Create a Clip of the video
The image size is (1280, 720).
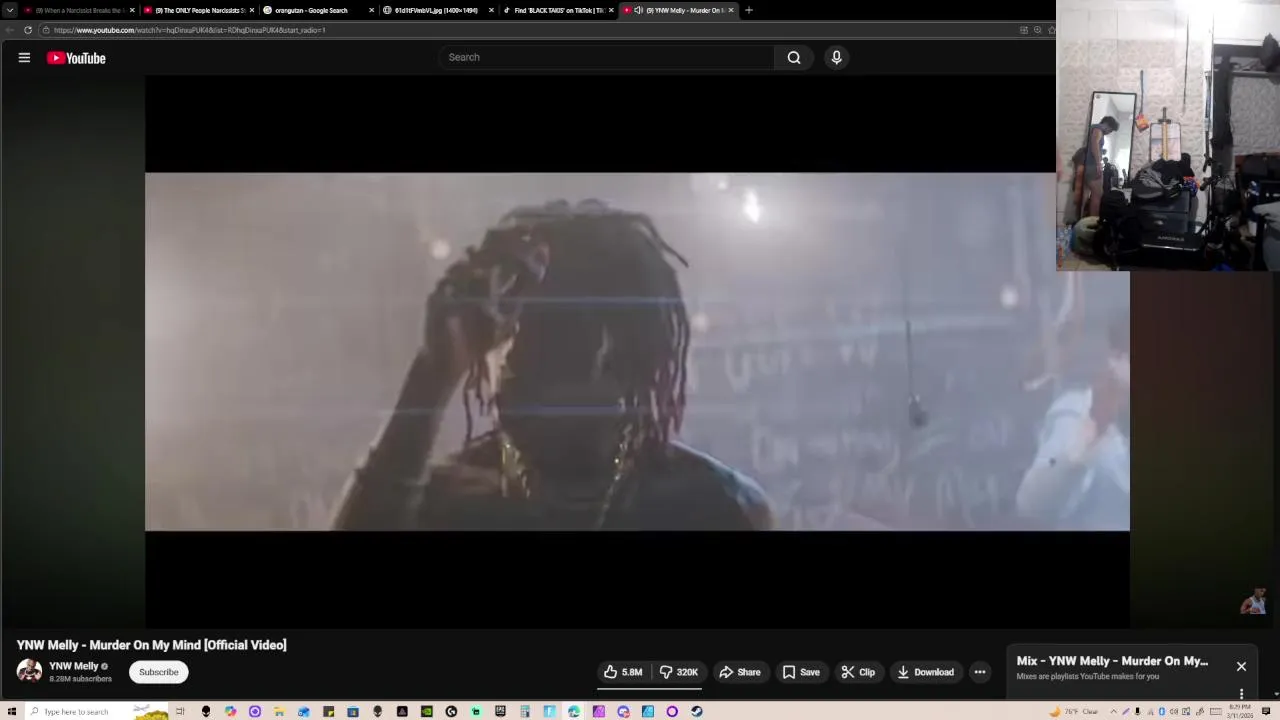pos(858,672)
